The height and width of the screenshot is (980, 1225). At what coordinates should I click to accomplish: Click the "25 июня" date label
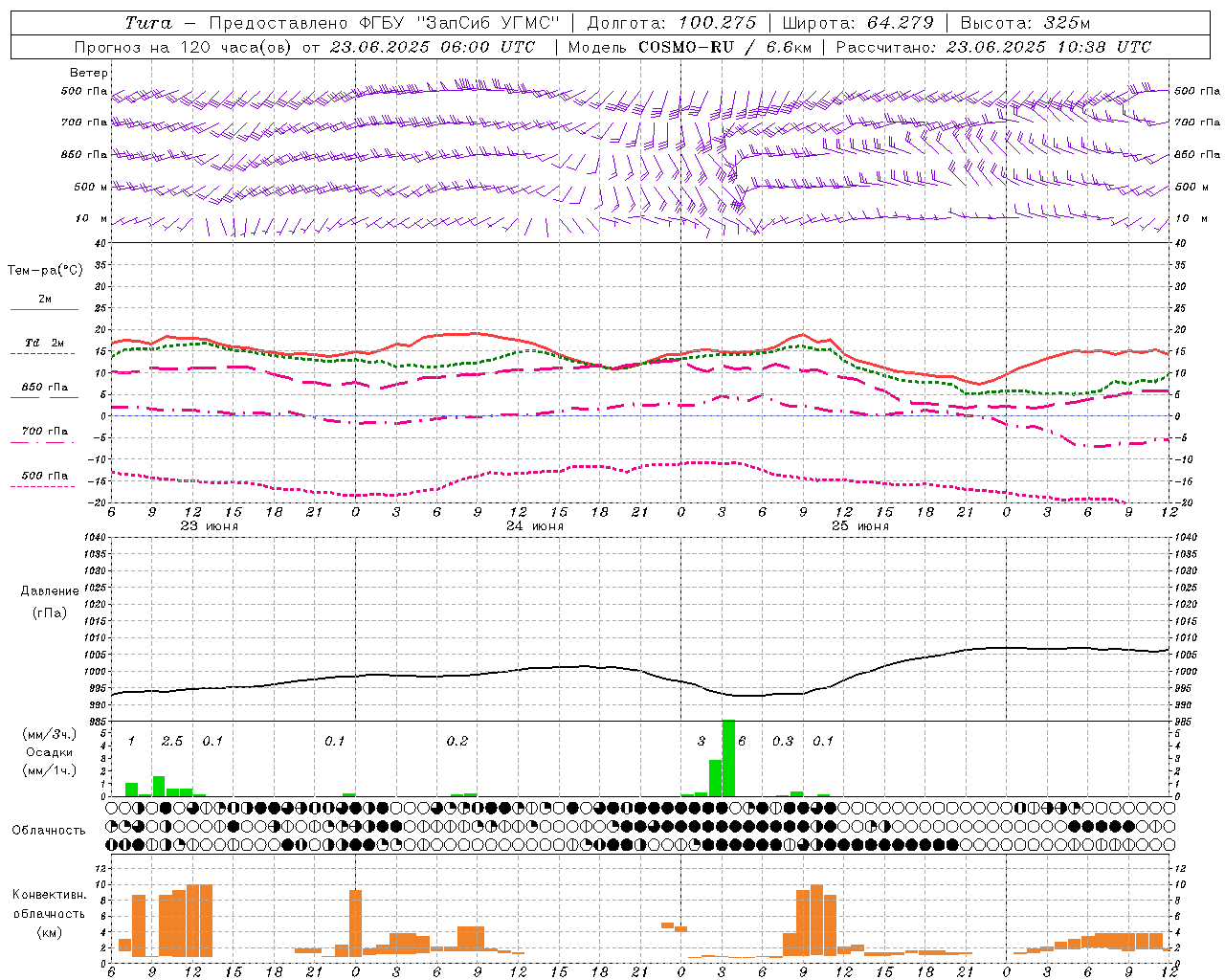point(860,526)
